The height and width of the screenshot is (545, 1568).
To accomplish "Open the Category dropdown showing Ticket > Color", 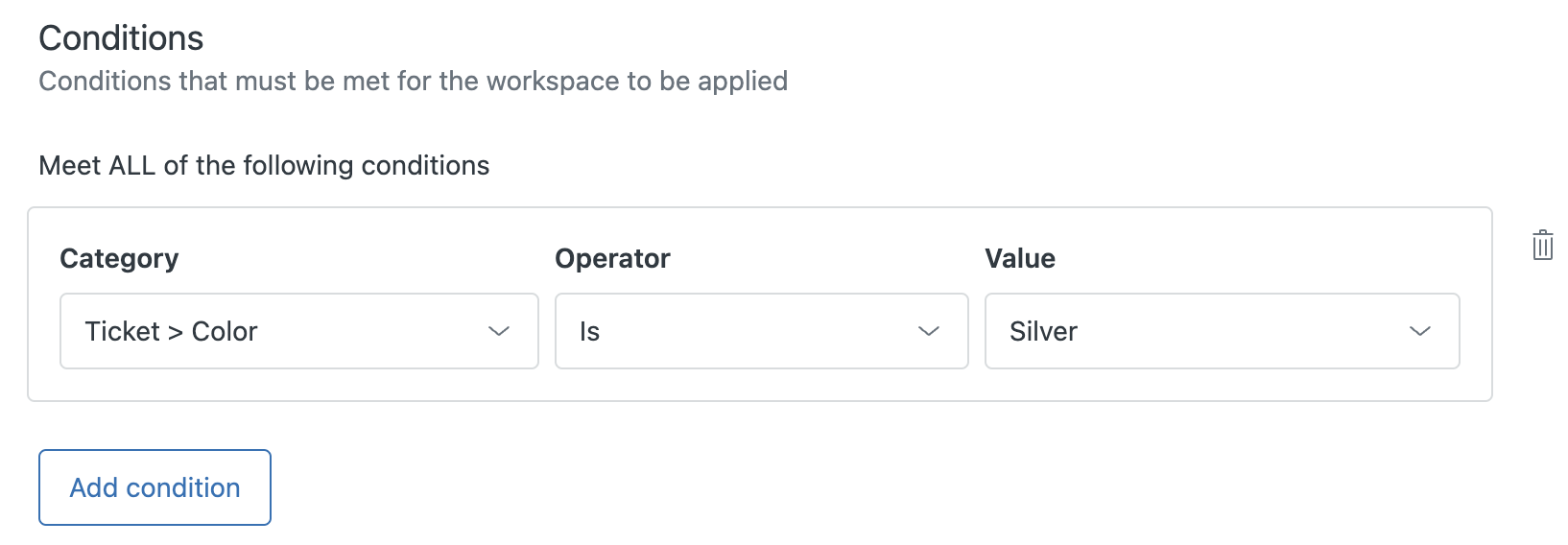I will 299,331.
